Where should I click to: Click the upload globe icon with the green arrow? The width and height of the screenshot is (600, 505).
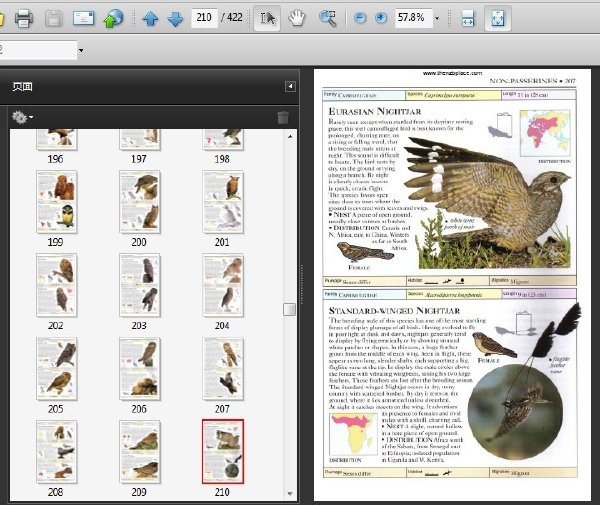pyautogui.click(x=113, y=18)
